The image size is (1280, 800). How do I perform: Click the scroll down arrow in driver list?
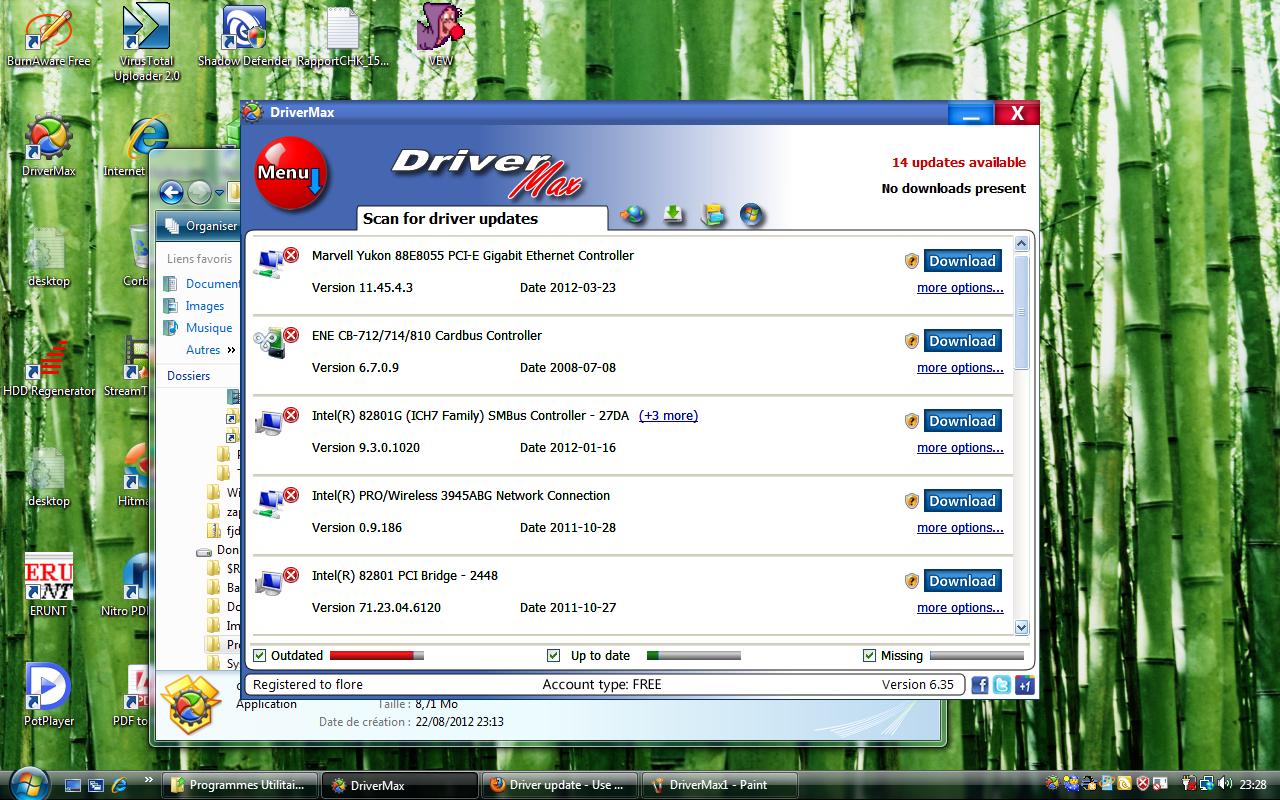click(x=1021, y=628)
